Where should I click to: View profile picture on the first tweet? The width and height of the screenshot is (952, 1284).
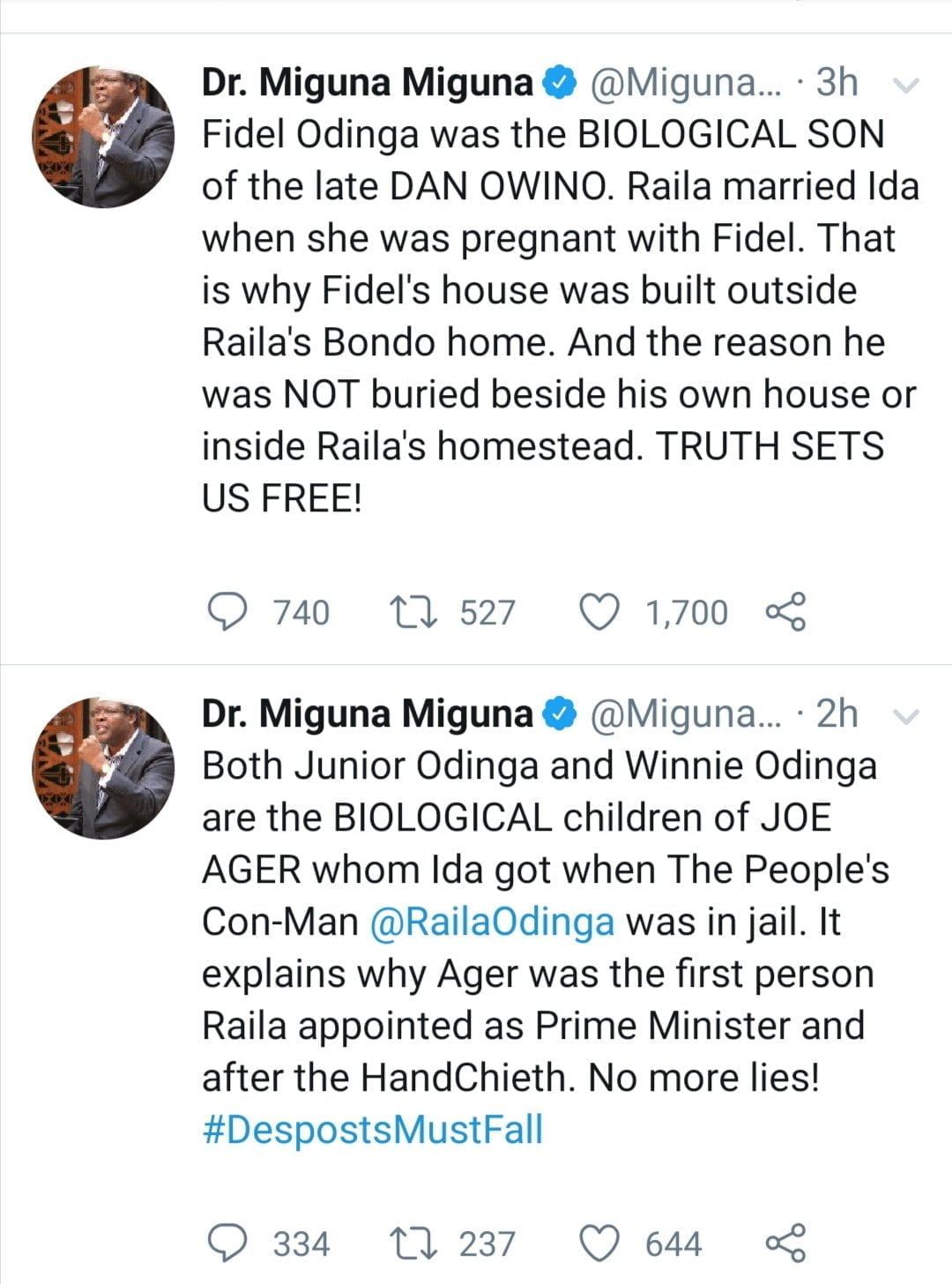(x=104, y=137)
